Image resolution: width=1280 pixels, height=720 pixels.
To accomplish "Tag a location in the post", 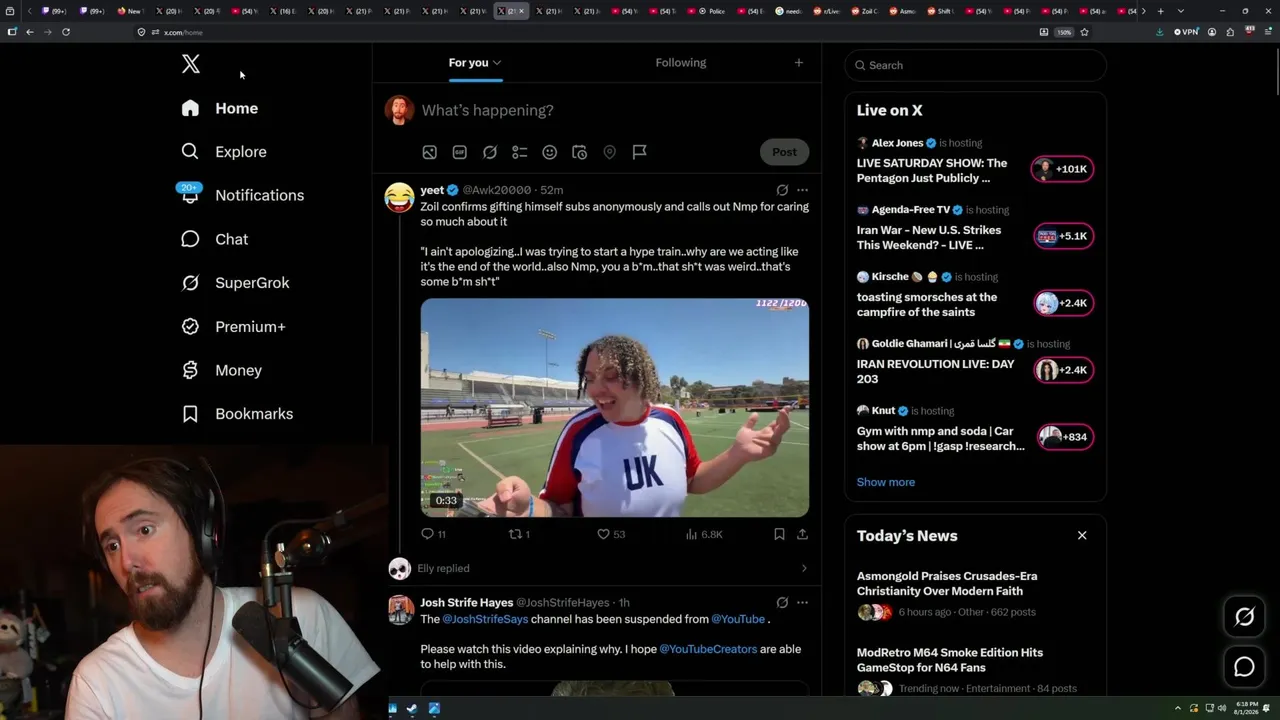I will (x=609, y=152).
